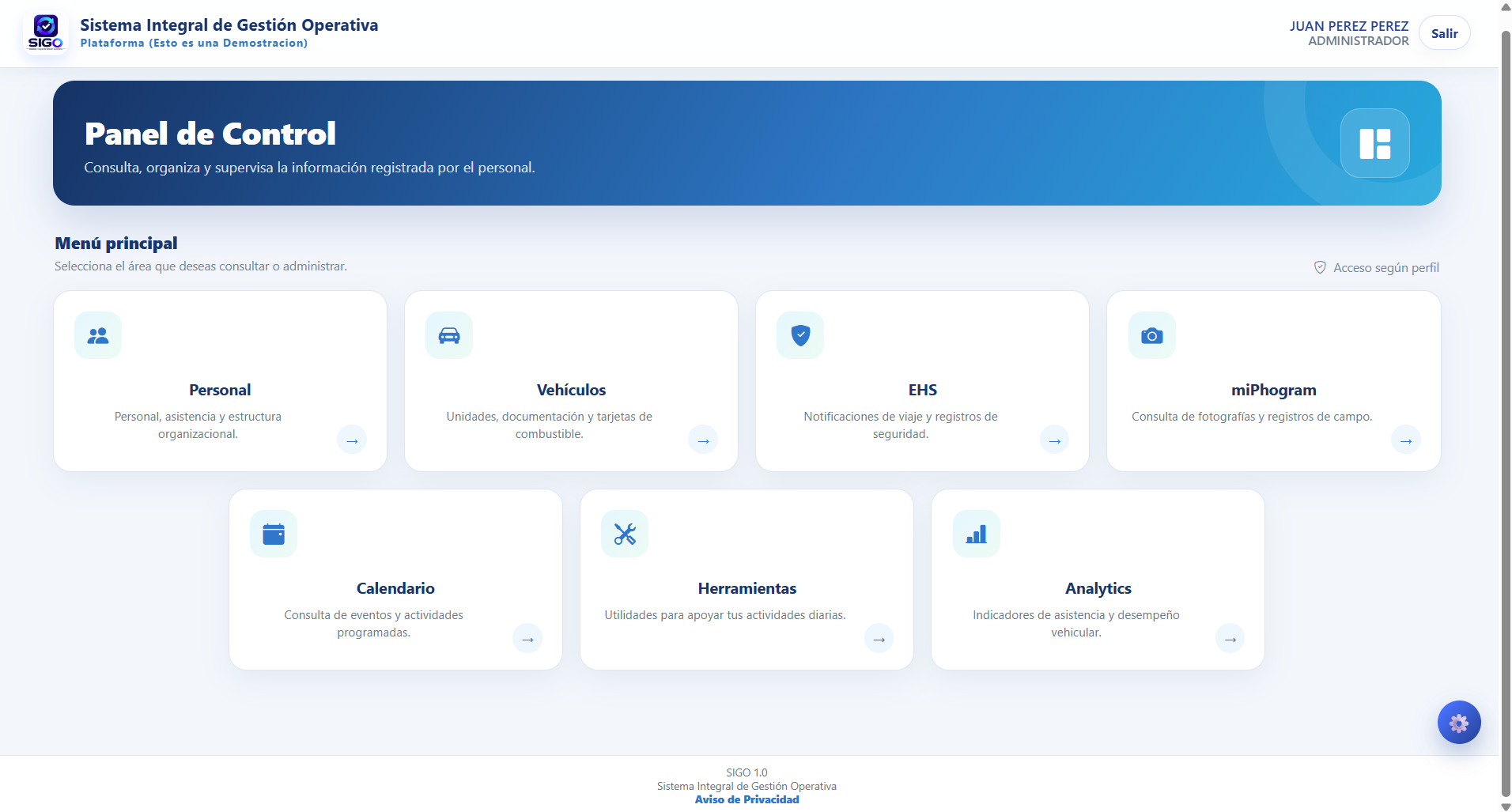This screenshot has width=1512, height=812.
Task: Click the arrow on the EHS card
Action: point(1054,440)
